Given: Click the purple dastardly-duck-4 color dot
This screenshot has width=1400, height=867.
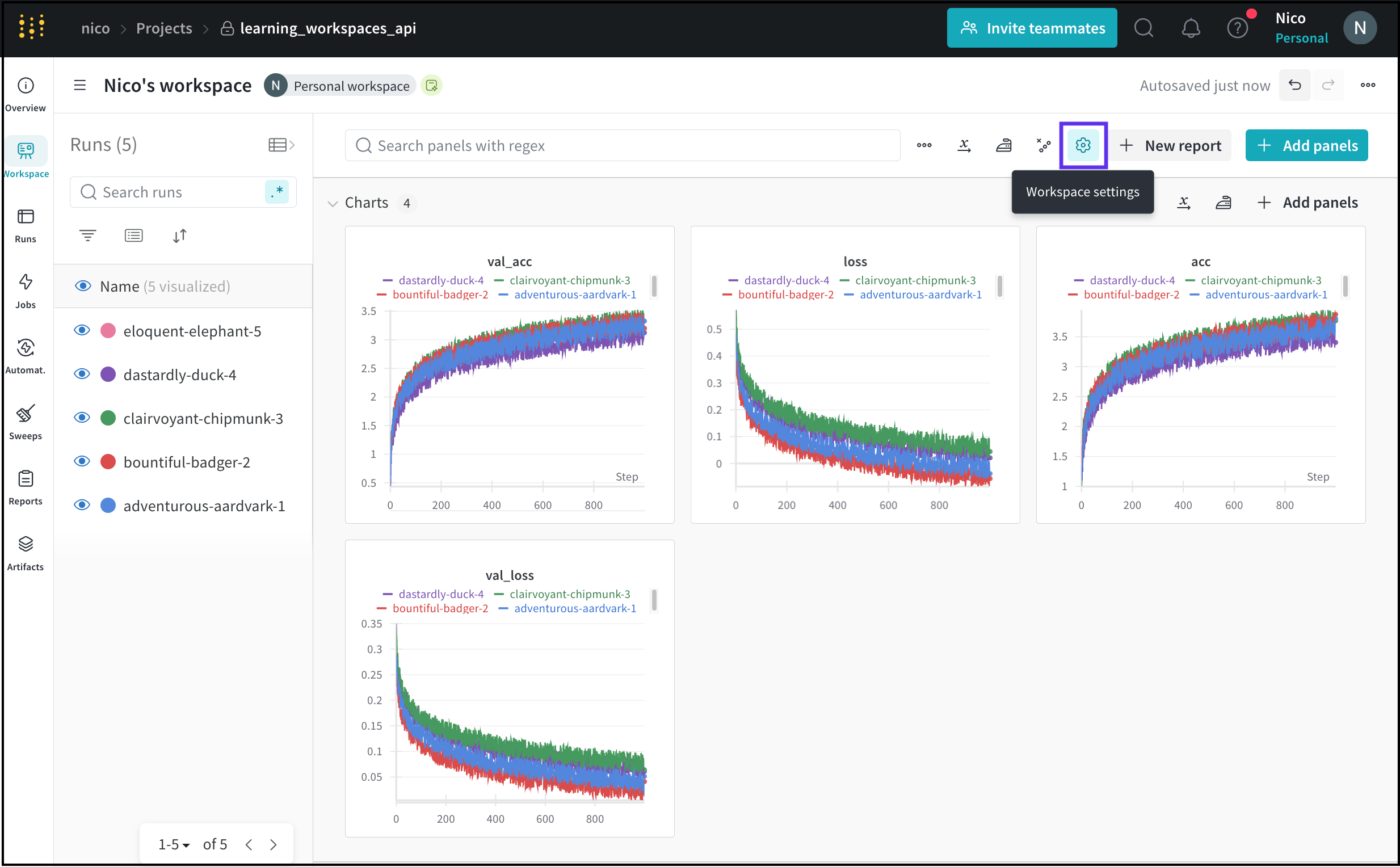Looking at the screenshot, I should coord(108,374).
